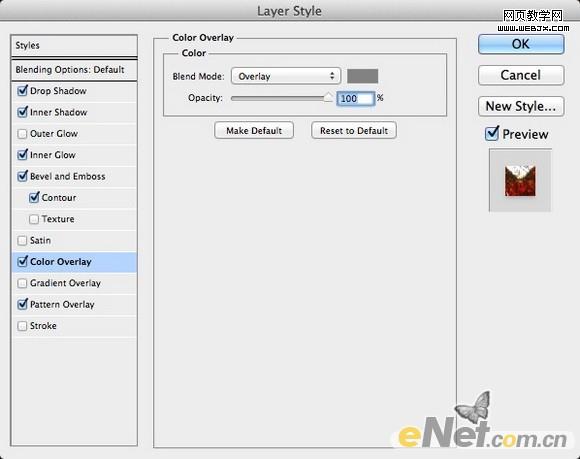Viewport: 580px width, 459px height.
Task: Confirm with the OK button
Action: (521, 44)
